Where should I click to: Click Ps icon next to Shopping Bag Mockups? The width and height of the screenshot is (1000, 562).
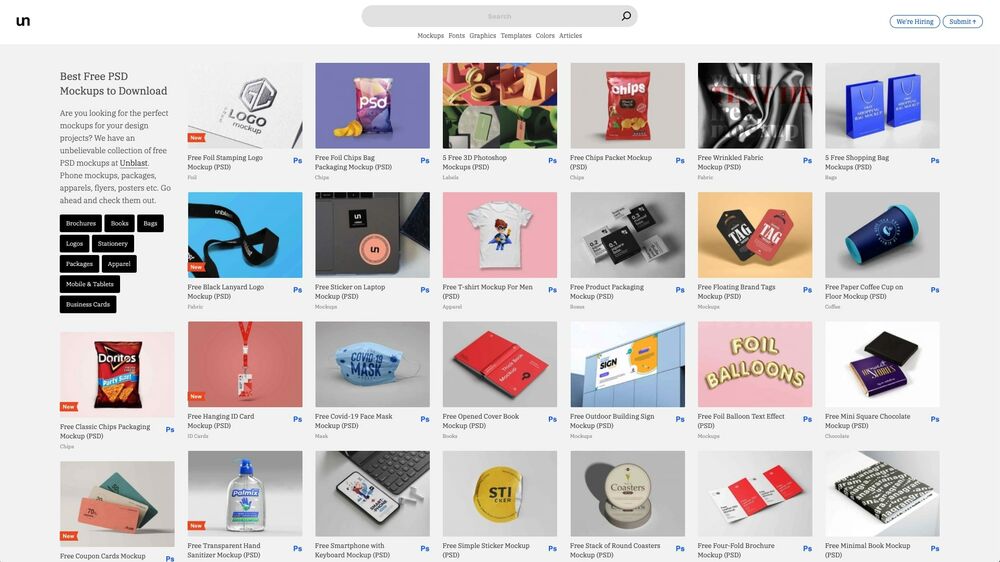point(935,161)
